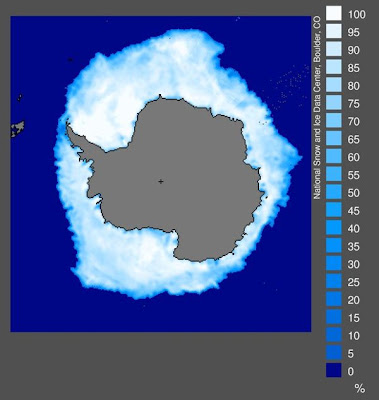Image resolution: width=379 pixels, height=400 pixels.
Task: Click the 10 percent legend swatch
Action: point(334,334)
